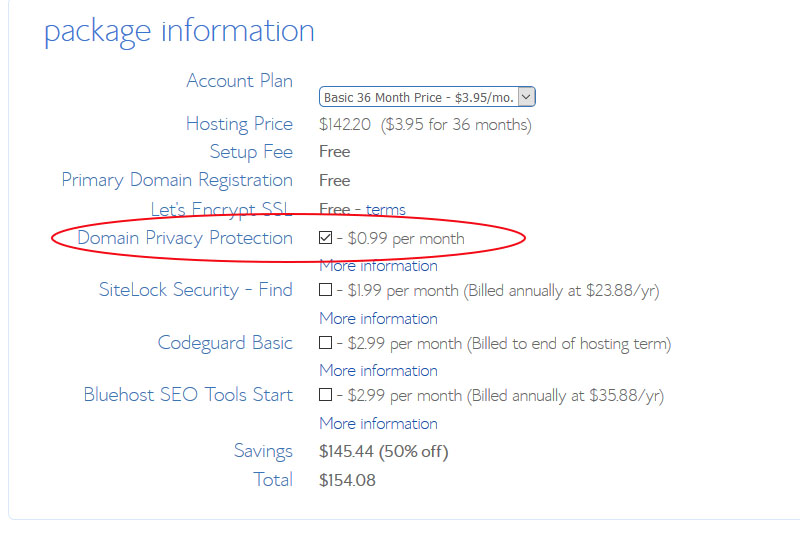Uncheck the Domain Privacy Protection checkbox

point(325,238)
